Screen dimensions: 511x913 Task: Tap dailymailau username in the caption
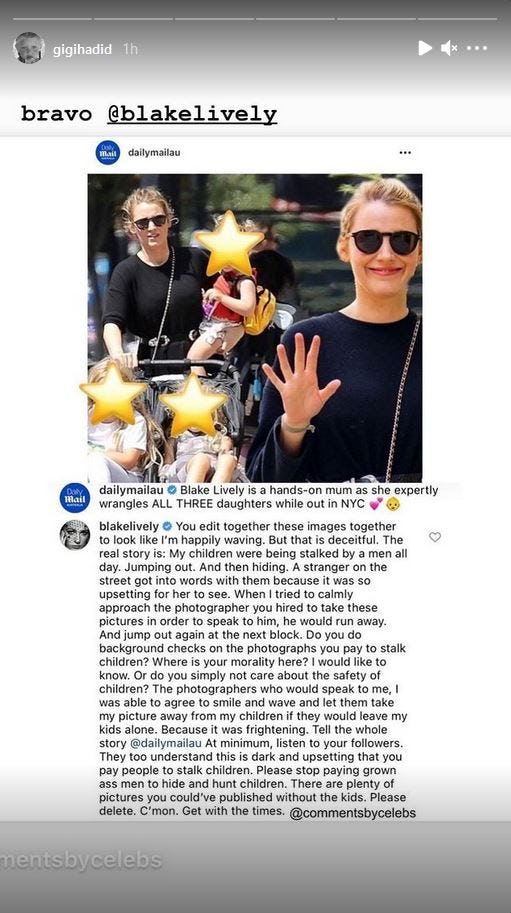[131, 490]
